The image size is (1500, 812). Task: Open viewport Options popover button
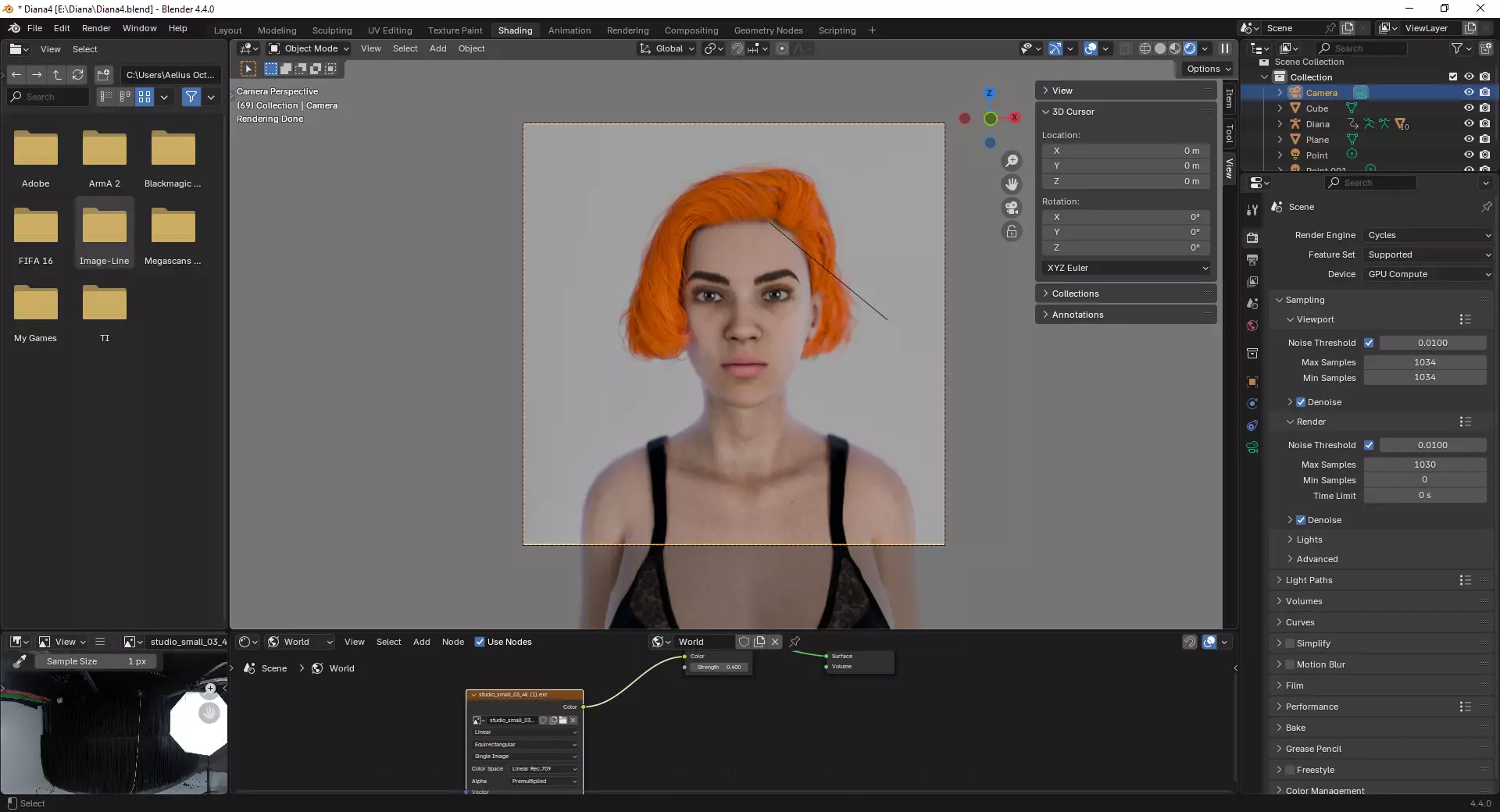[x=1208, y=69]
